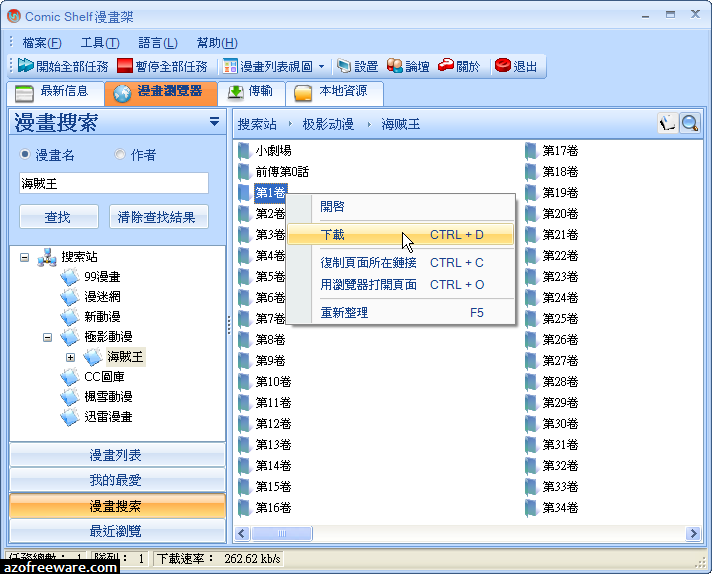
Task: Select 99漫畫 site in tree
Action: [x=102, y=277]
